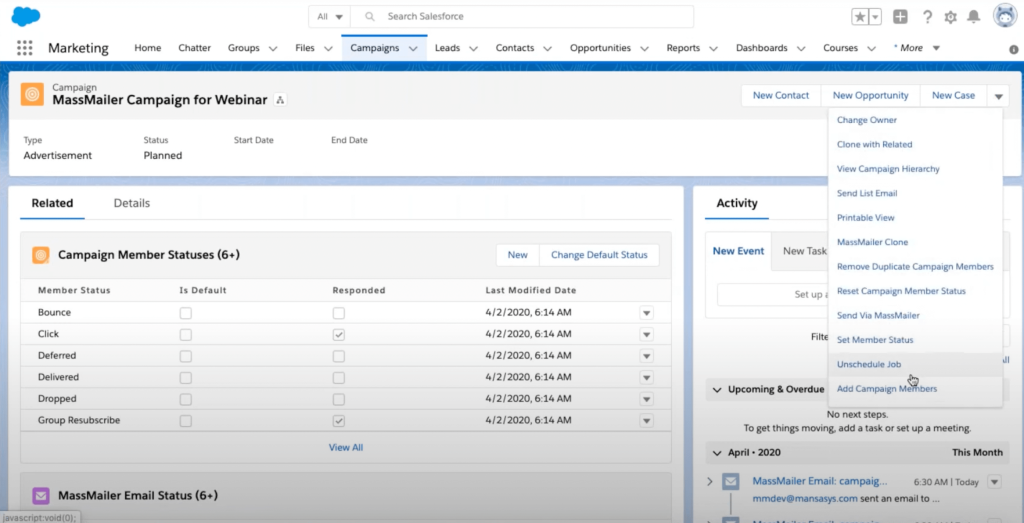Toggle Is Default checkbox for Bounce status
The image size is (1024, 523).
click(x=185, y=313)
